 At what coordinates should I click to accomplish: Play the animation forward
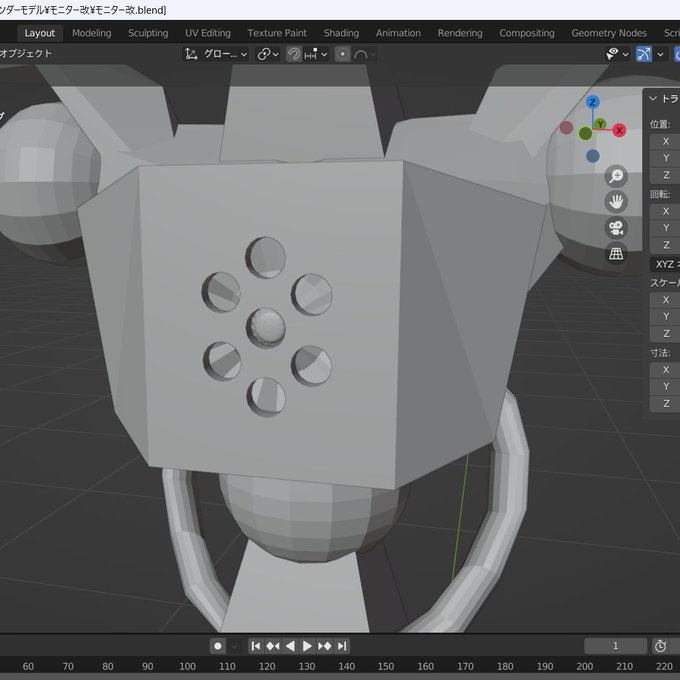(307, 646)
